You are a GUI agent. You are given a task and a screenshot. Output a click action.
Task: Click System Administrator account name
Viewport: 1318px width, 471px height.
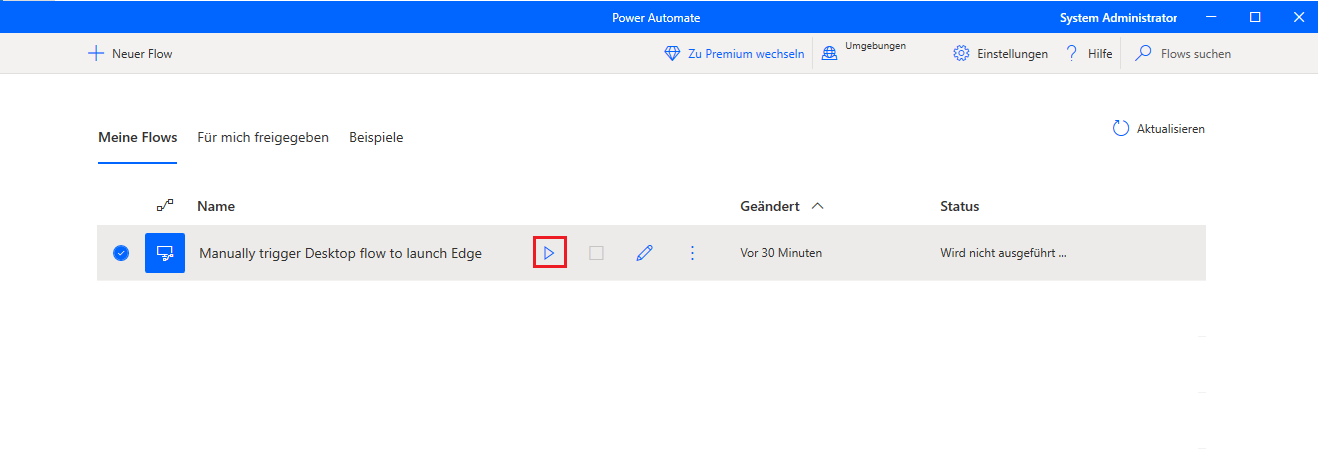point(1118,17)
